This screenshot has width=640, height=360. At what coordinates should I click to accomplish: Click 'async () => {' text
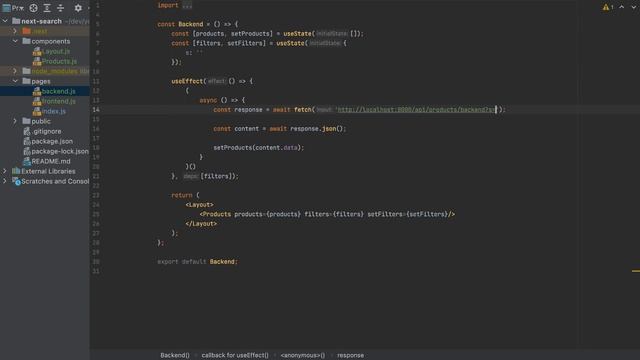coord(222,100)
